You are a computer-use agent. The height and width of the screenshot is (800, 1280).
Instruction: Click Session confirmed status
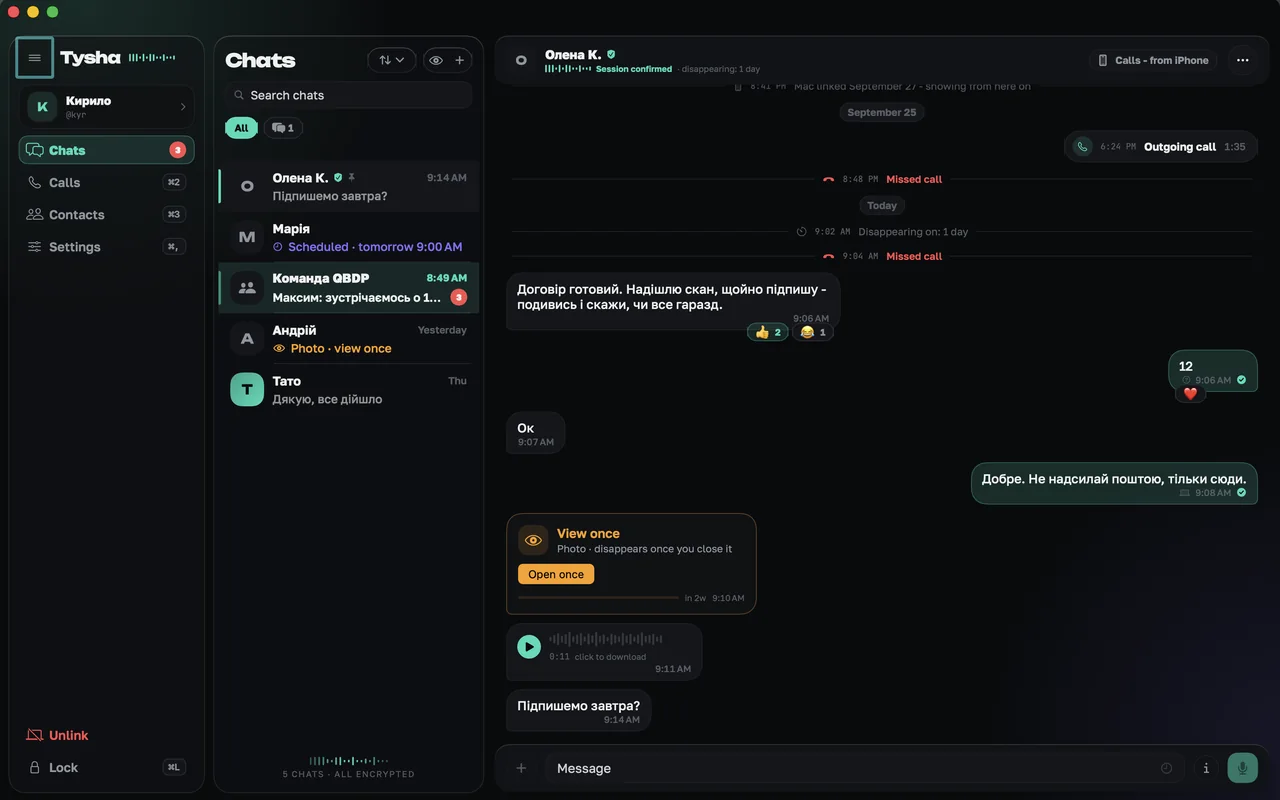[634, 69]
